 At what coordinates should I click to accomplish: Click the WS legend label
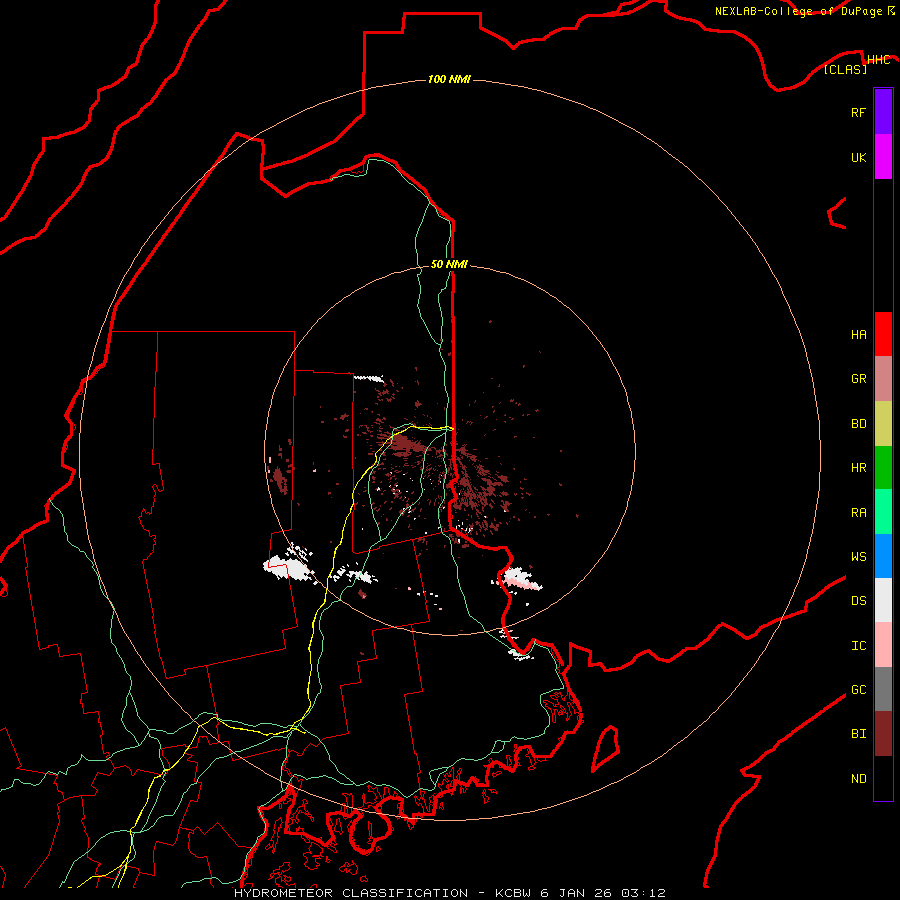coord(858,557)
